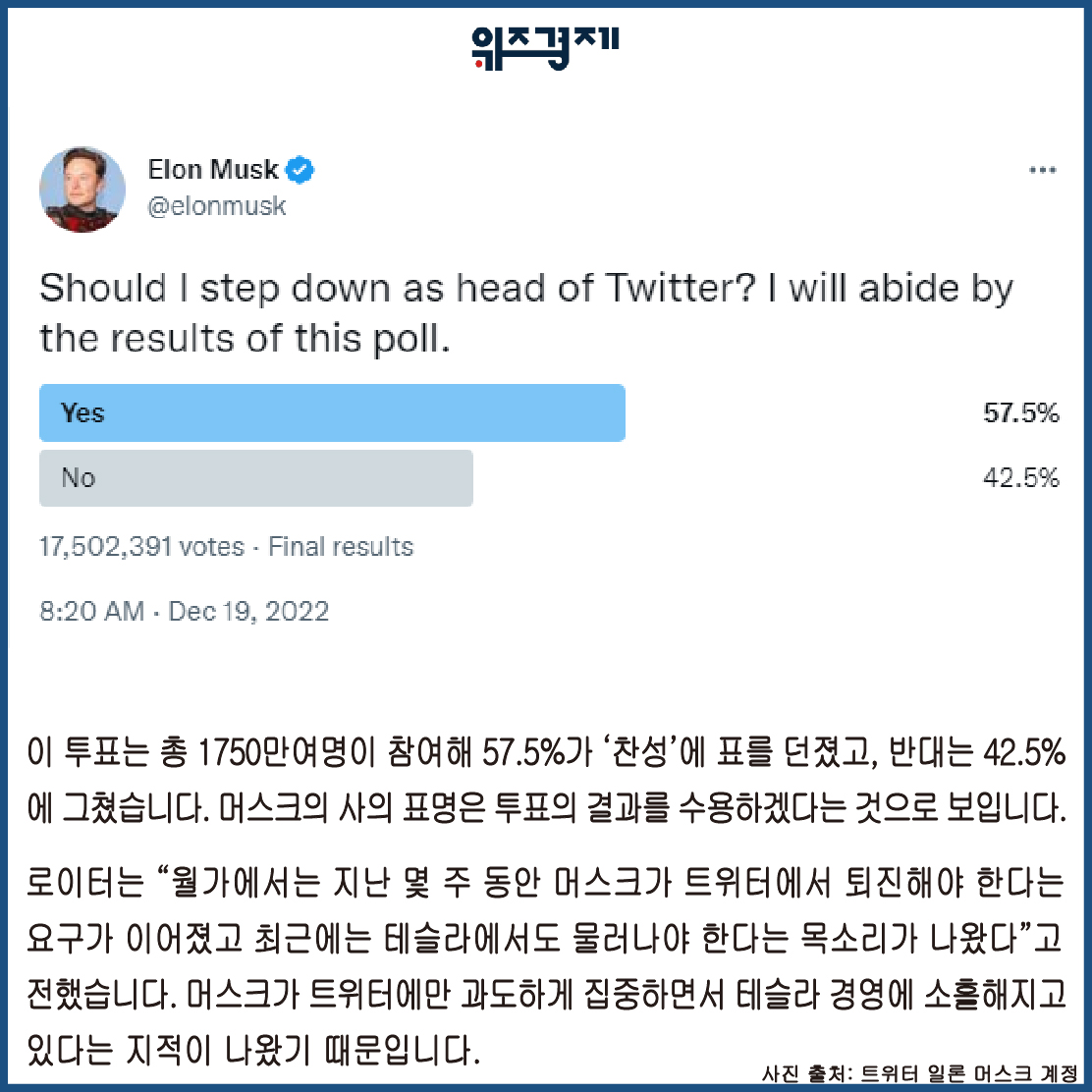This screenshot has height=1092, width=1092.
Task: Click the Final results label
Action: (x=341, y=547)
